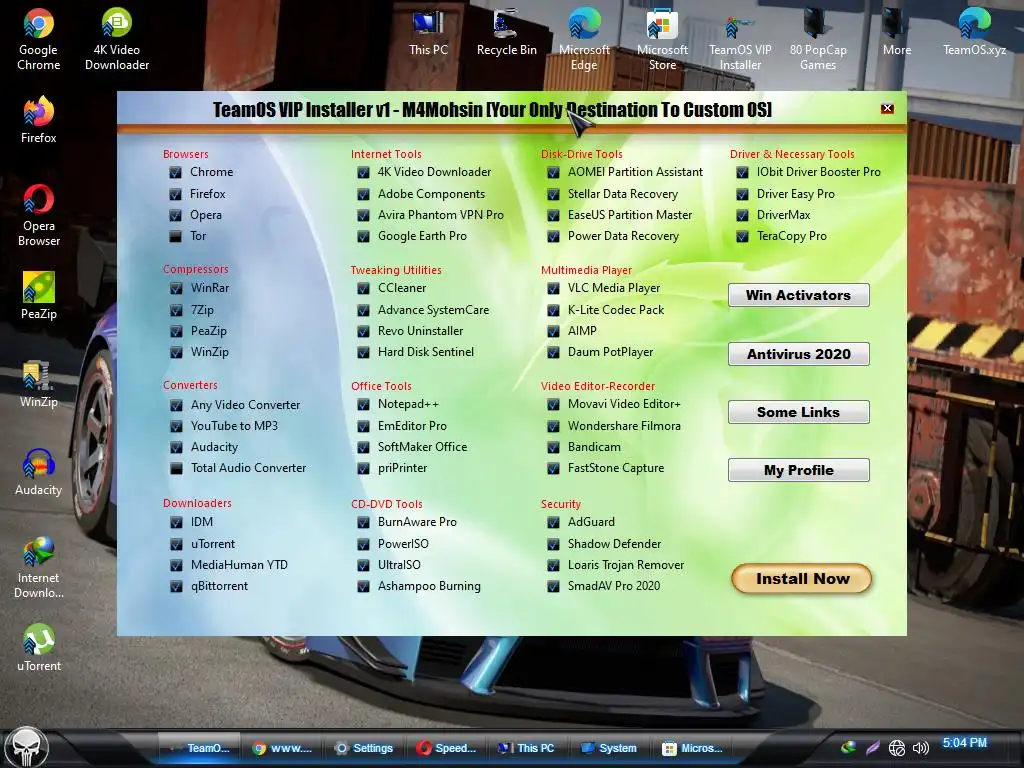Screen dimensions: 1024x768
Task: Select the Microsoft Edge desktop icon
Action: (x=584, y=39)
